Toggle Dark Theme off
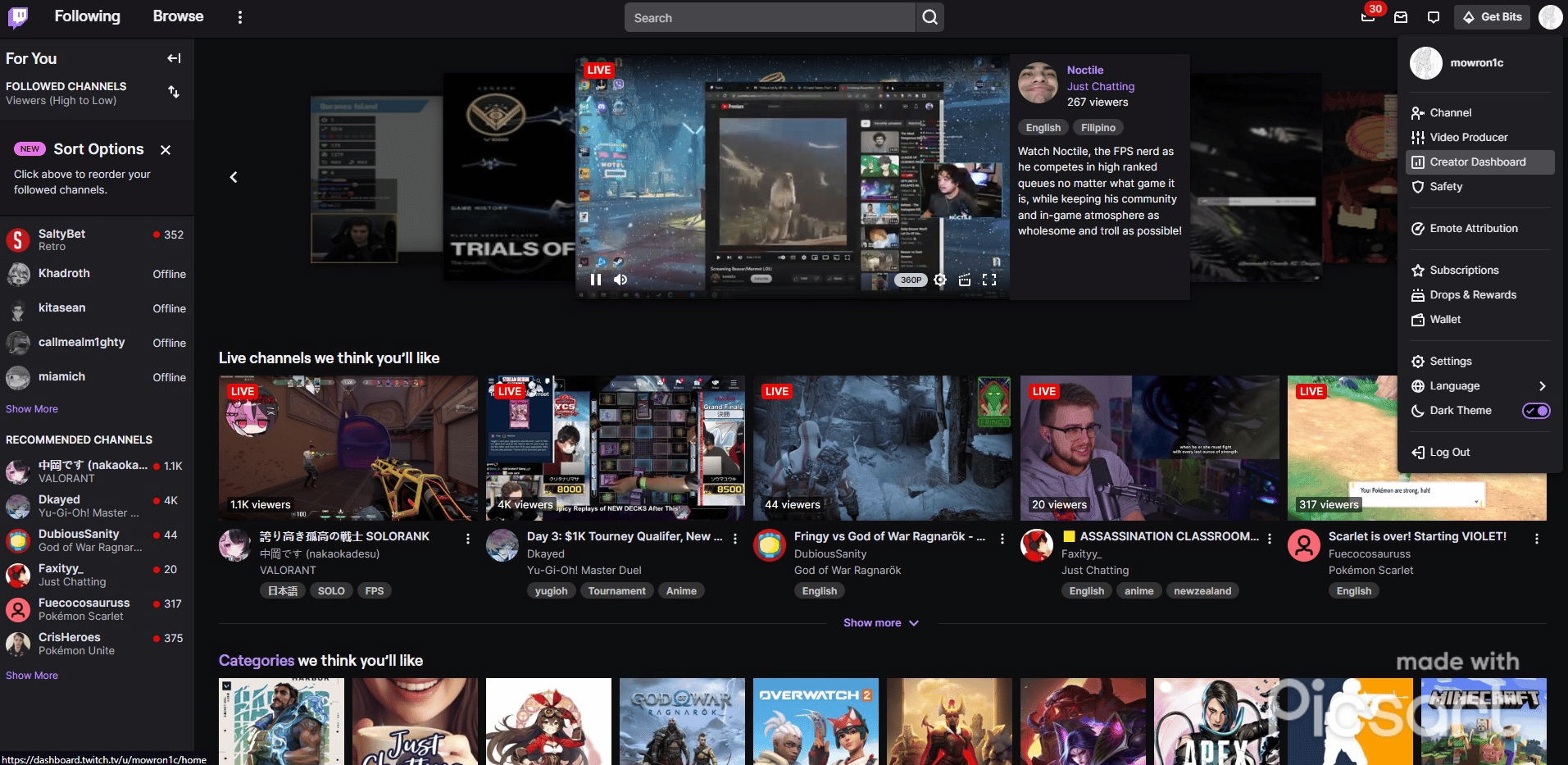 coord(1536,411)
